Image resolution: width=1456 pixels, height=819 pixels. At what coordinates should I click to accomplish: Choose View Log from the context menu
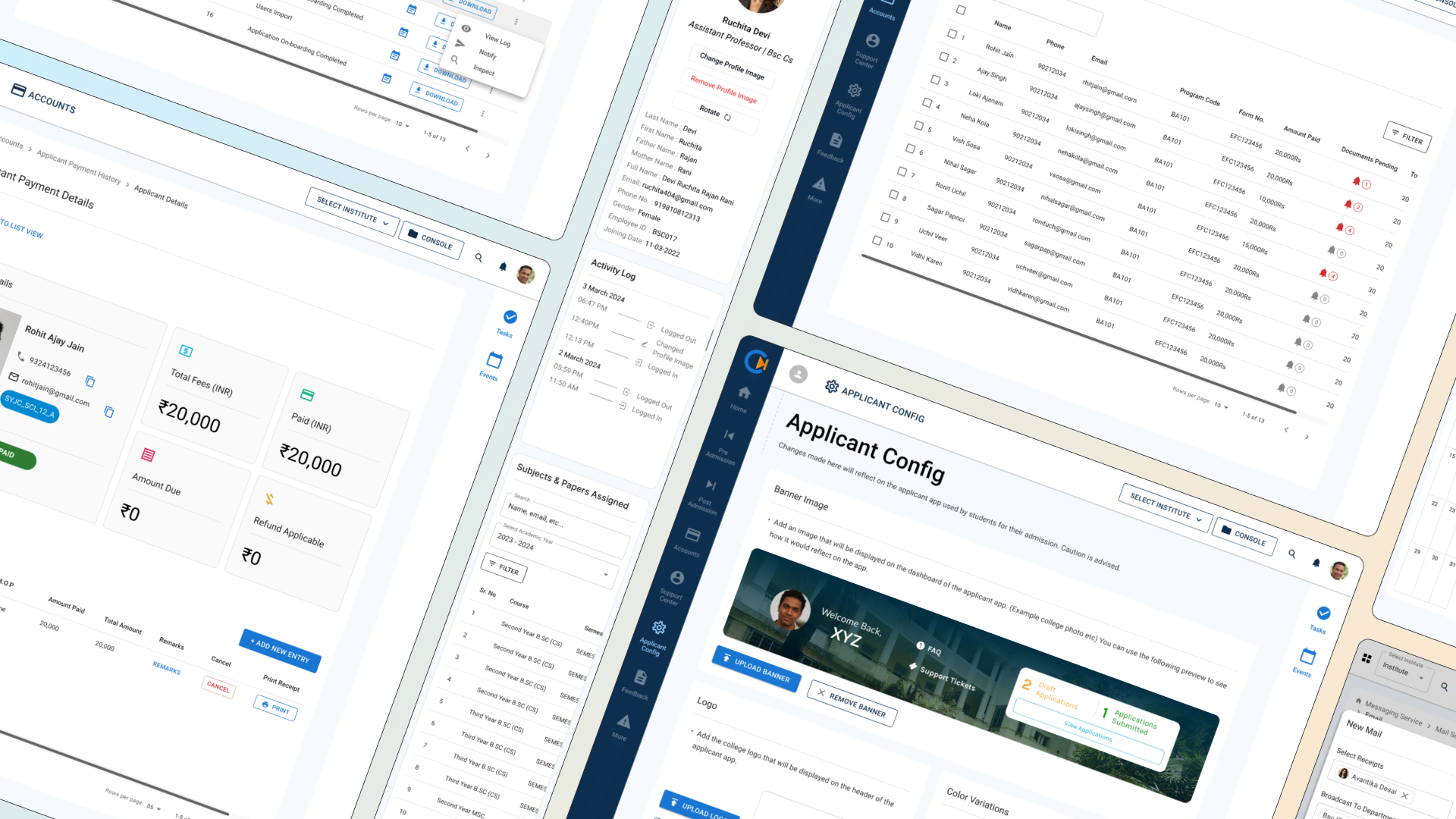pos(497,39)
